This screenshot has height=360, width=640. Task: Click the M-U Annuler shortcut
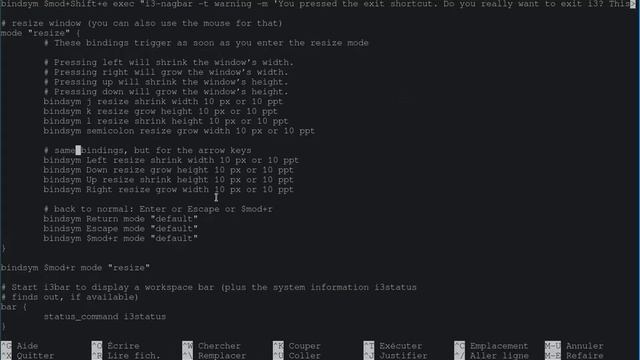[574, 346]
